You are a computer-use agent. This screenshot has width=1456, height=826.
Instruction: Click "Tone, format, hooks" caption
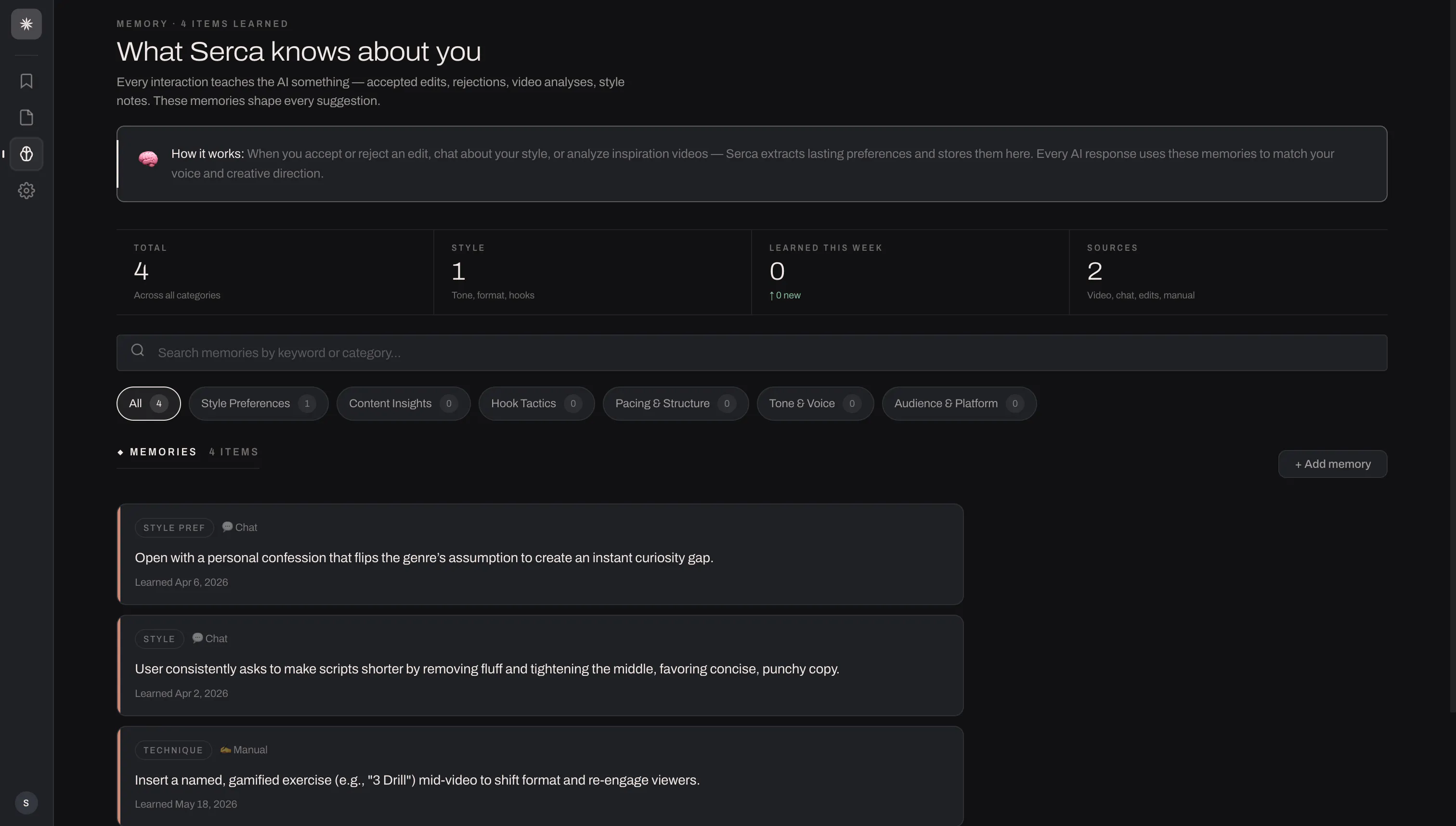pyautogui.click(x=493, y=295)
